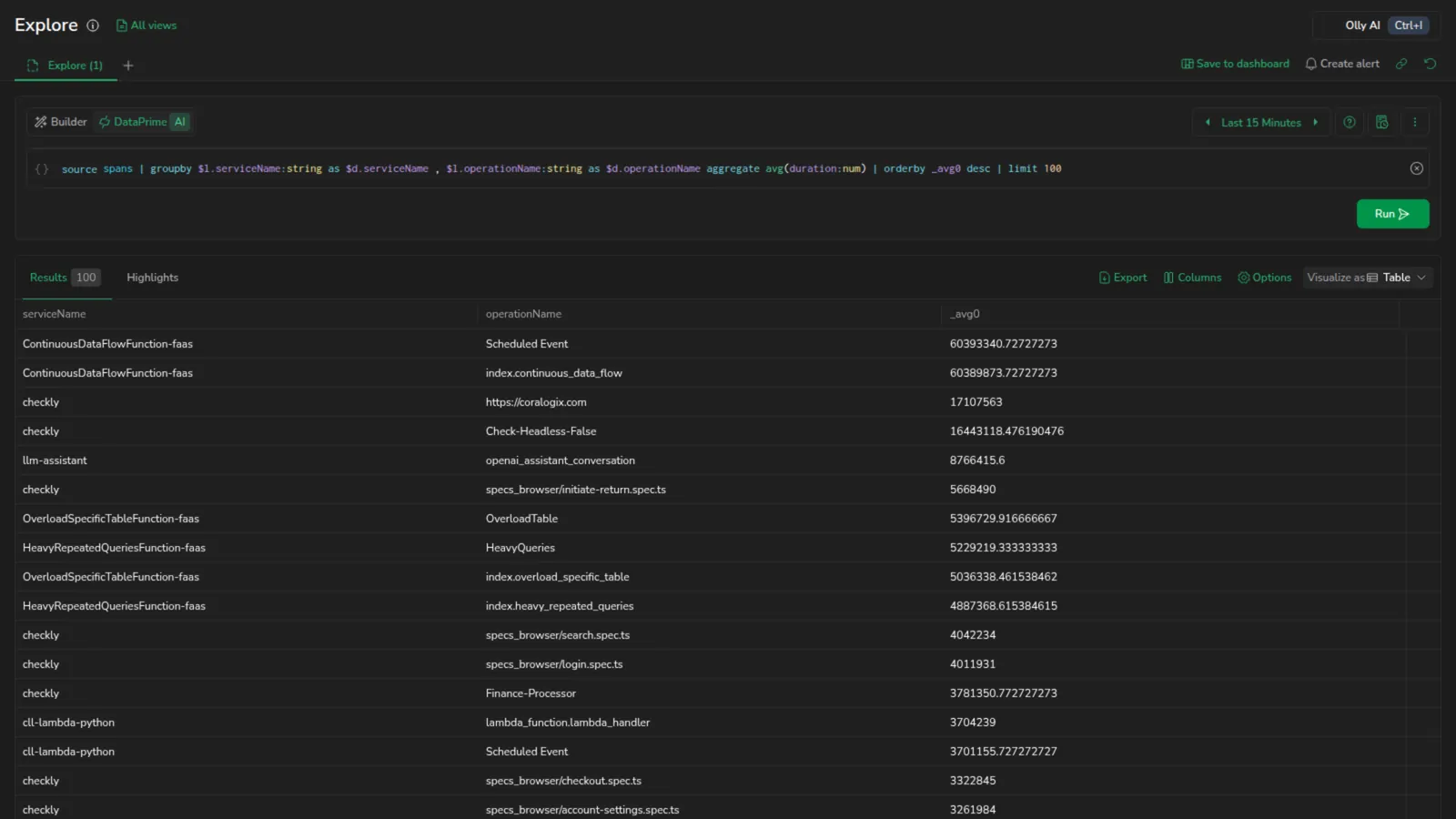Click specs_browser/account-settings.spec.ts cell
Screen dimensions: 1456x819
(581, 810)
